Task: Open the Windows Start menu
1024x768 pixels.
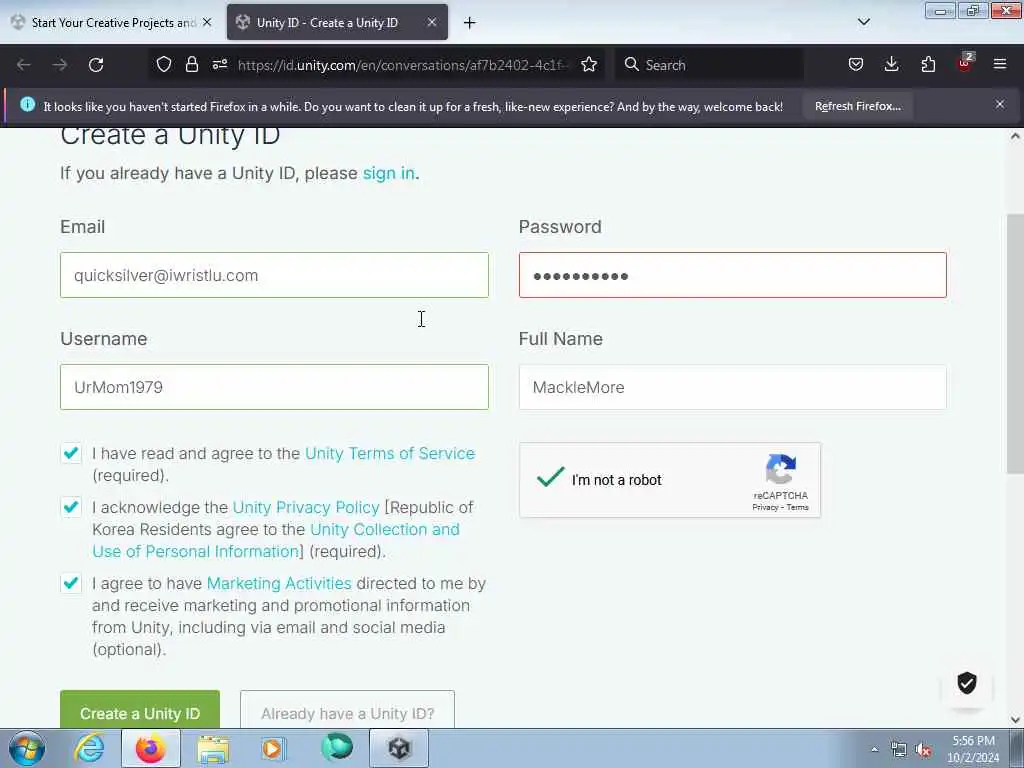Action: pyautogui.click(x=27, y=748)
